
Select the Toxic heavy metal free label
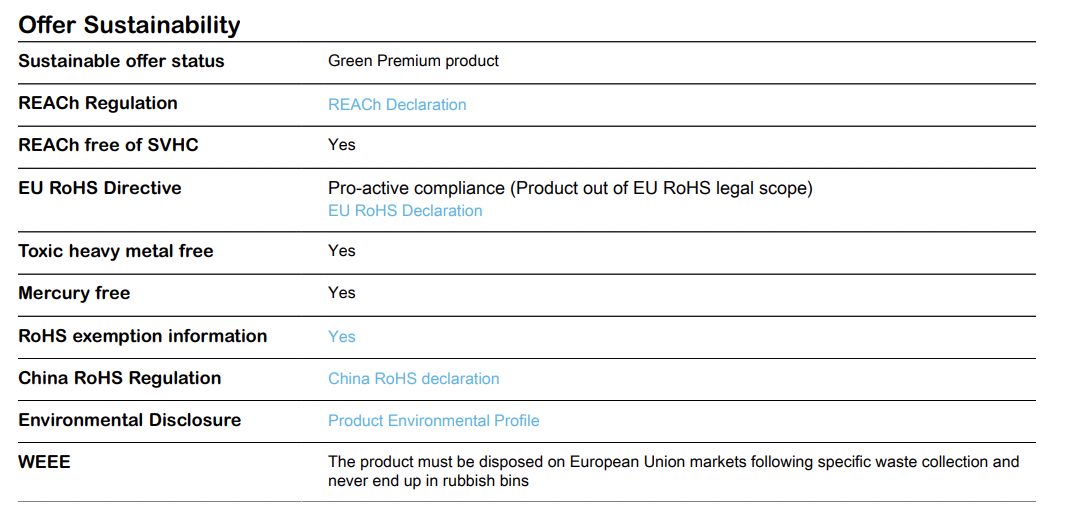[116, 251]
